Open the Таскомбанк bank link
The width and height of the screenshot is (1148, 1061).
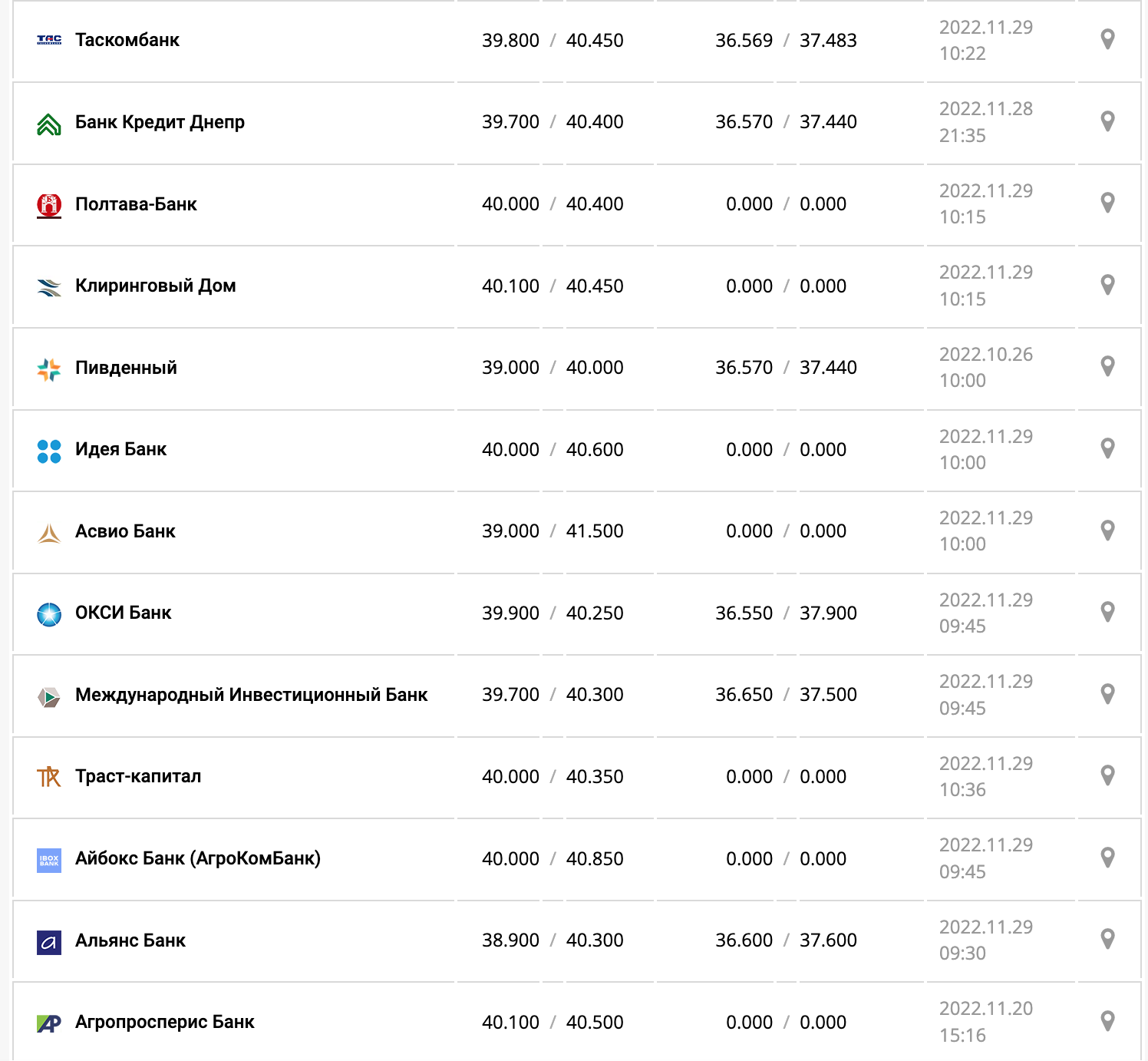[127, 40]
